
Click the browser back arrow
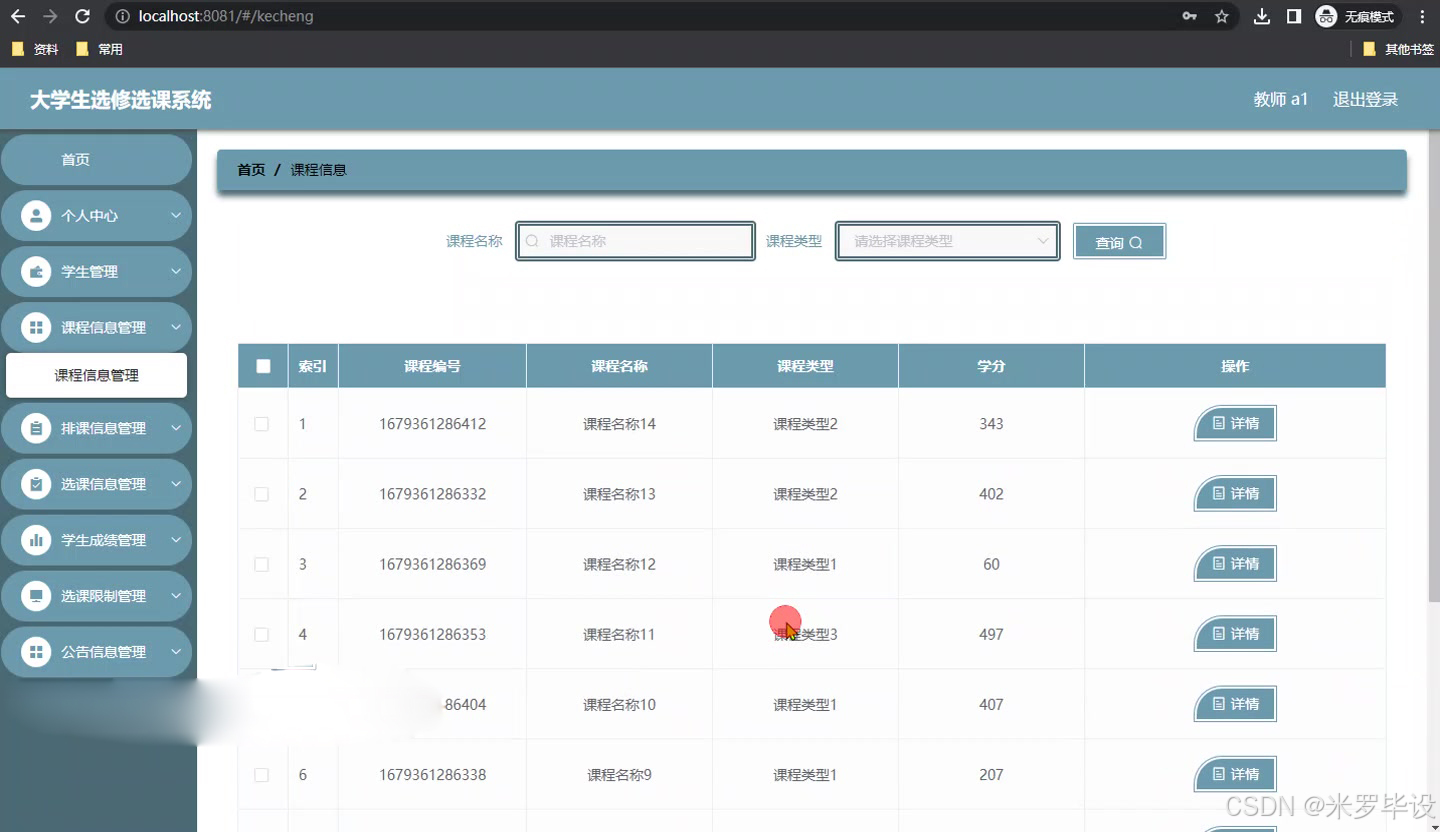(x=17, y=16)
